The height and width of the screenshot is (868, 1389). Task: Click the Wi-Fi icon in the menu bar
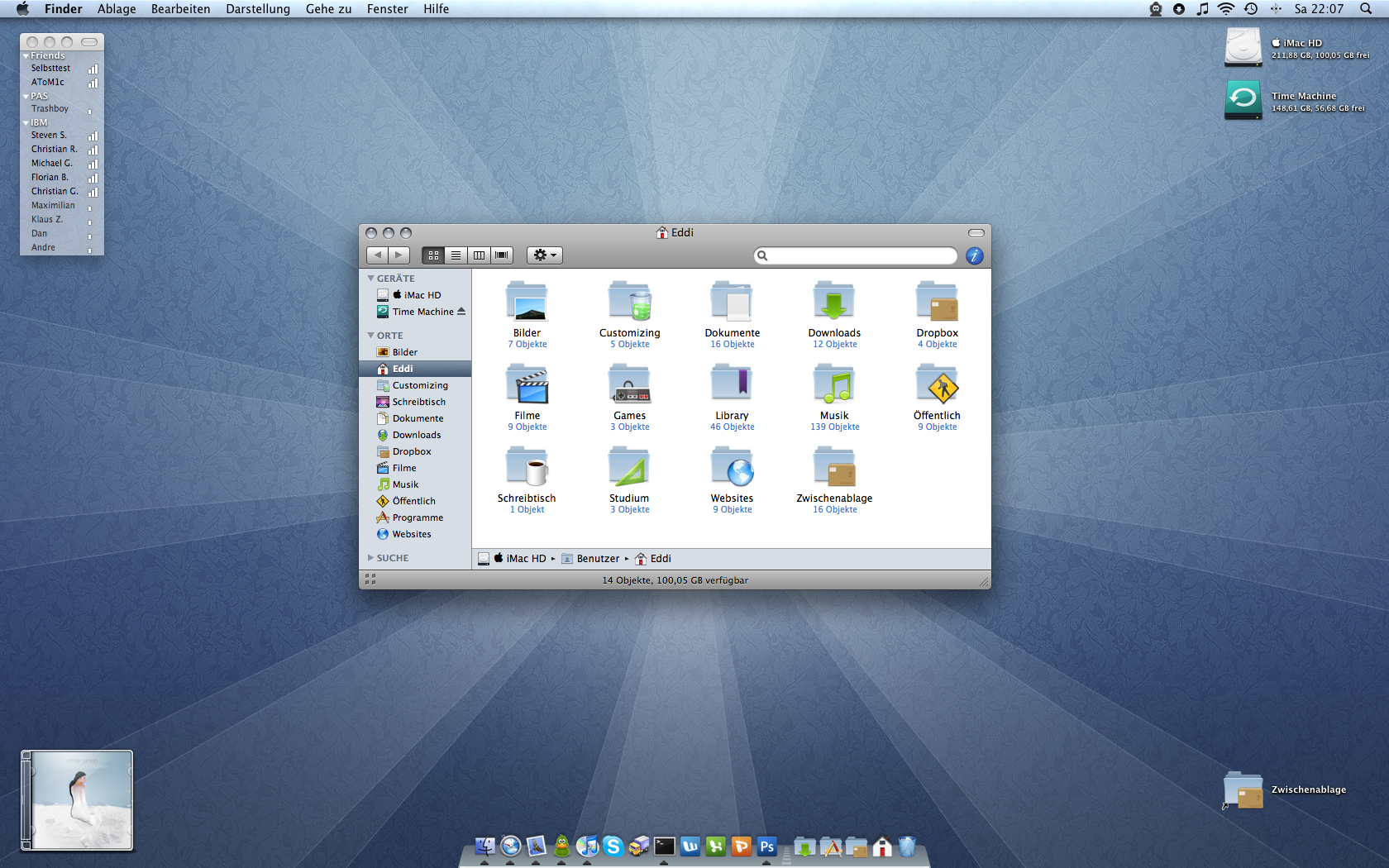tap(1226, 9)
